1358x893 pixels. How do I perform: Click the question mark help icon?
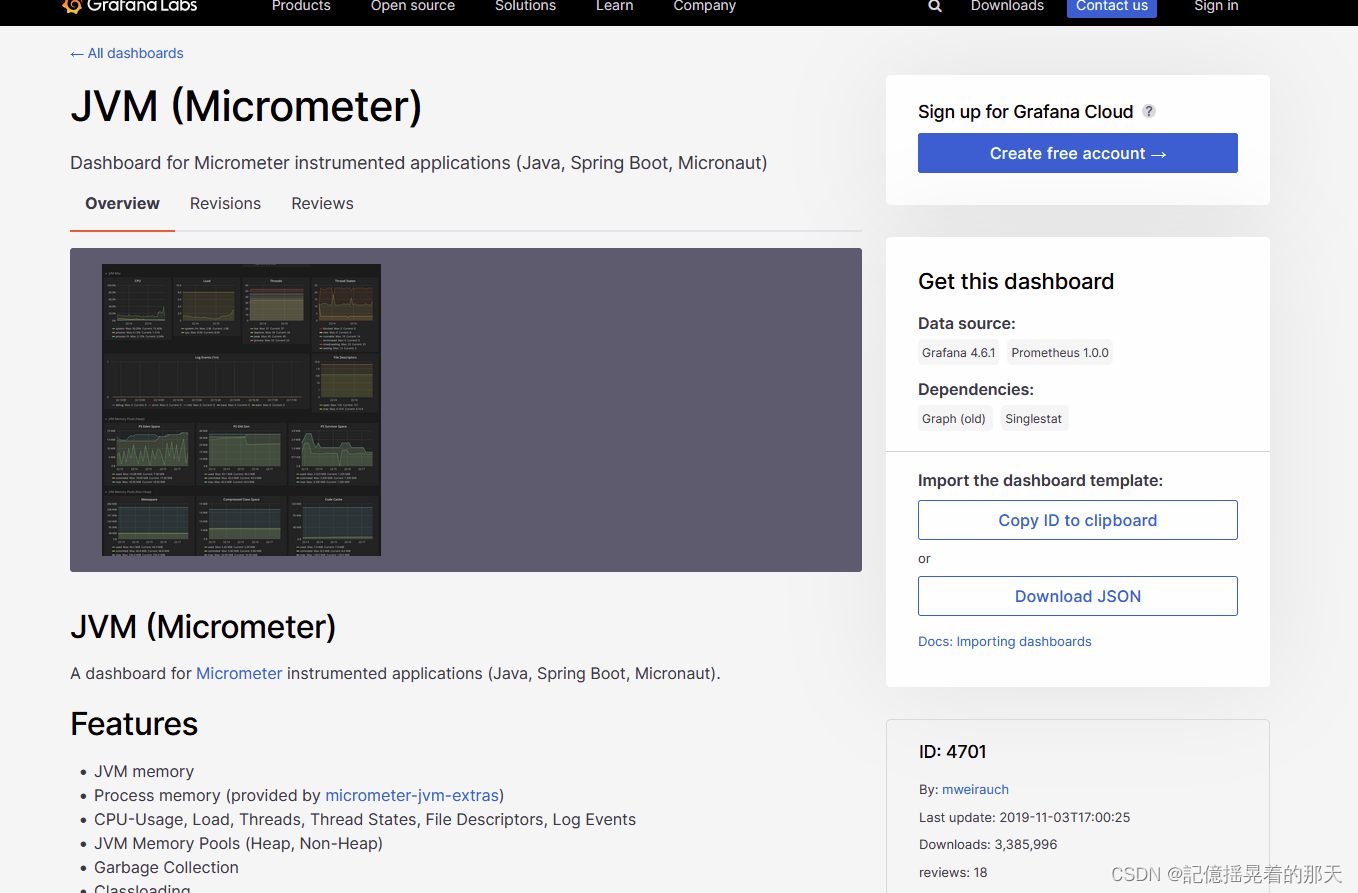tap(1149, 111)
